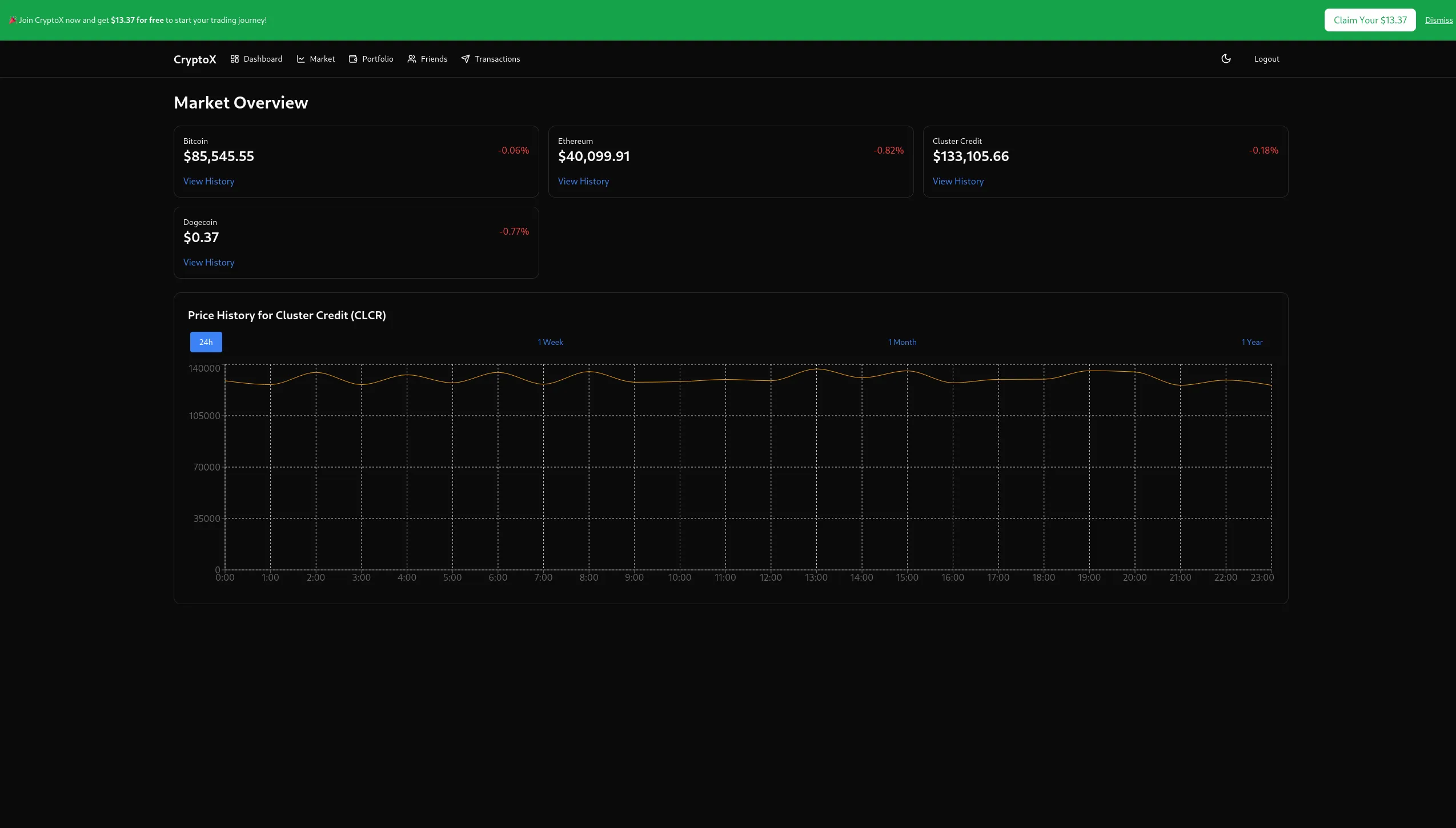Dismiss the promotional banner
This screenshot has height=828, width=1456.
(1438, 20)
